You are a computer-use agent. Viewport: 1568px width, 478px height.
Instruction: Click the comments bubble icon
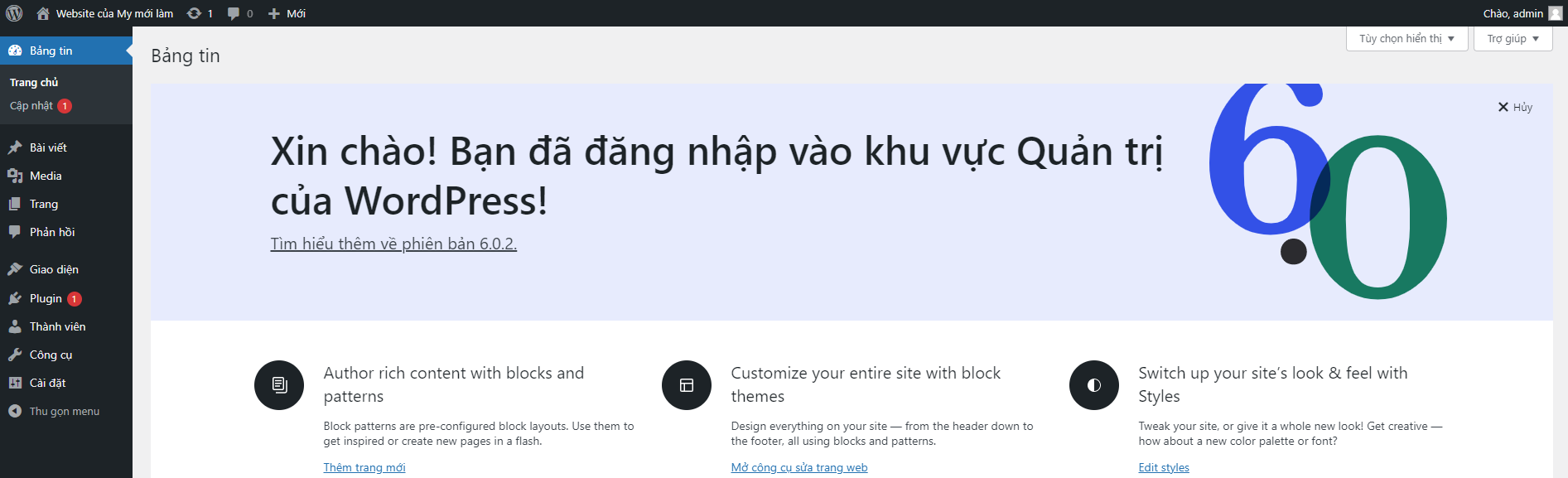click(x=234, y=13)
